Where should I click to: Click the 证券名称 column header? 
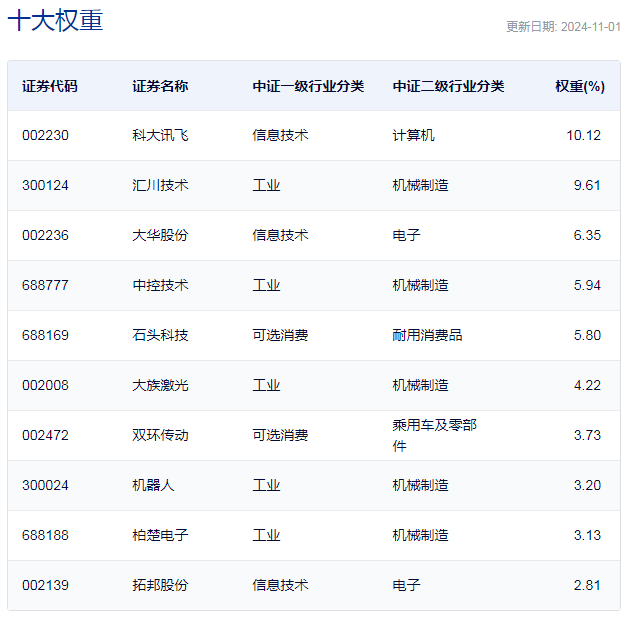(x=160, y=86)
